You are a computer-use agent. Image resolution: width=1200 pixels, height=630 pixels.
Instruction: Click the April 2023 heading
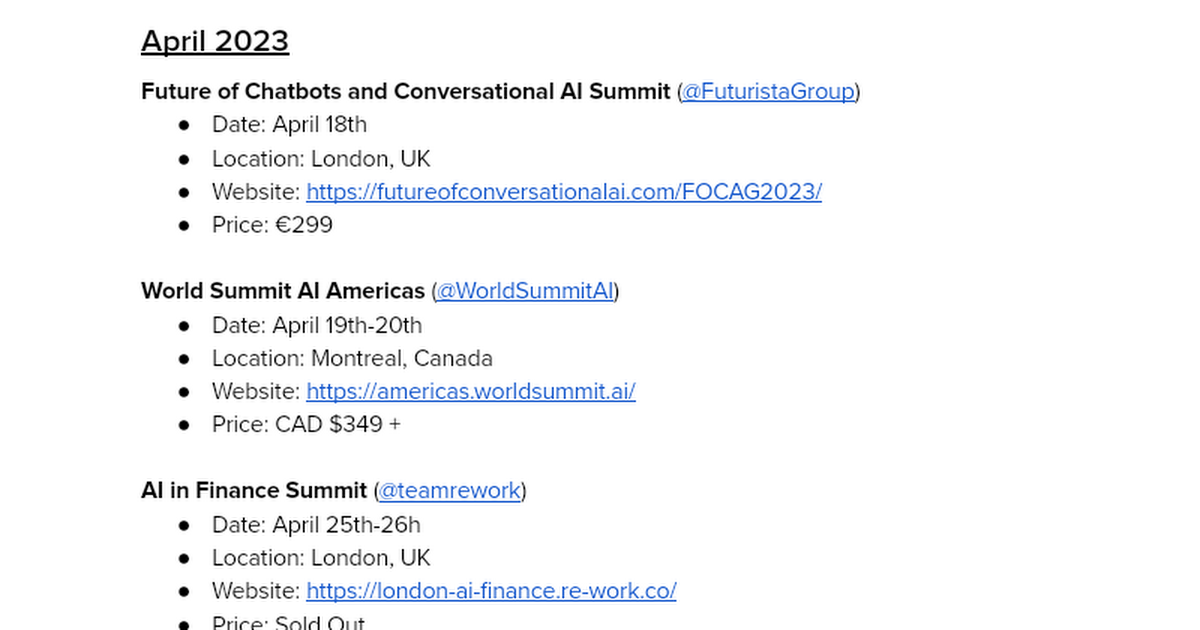click(215, 42)
